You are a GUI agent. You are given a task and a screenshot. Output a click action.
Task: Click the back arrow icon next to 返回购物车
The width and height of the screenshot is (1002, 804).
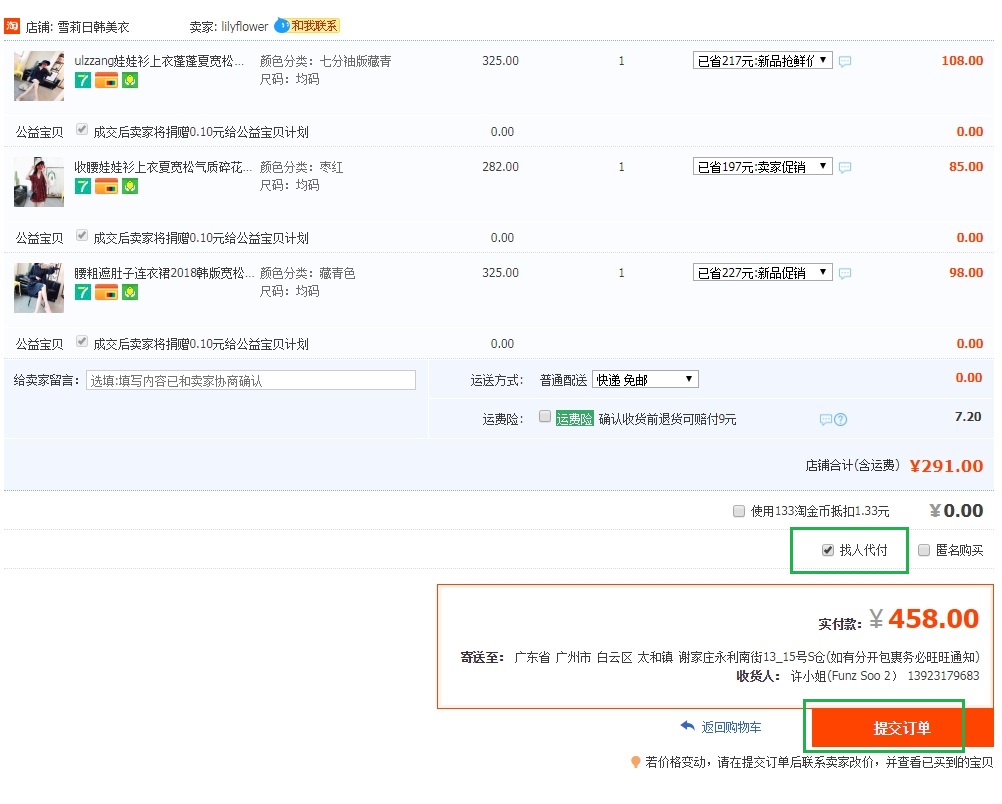click(x=687, y=727)
